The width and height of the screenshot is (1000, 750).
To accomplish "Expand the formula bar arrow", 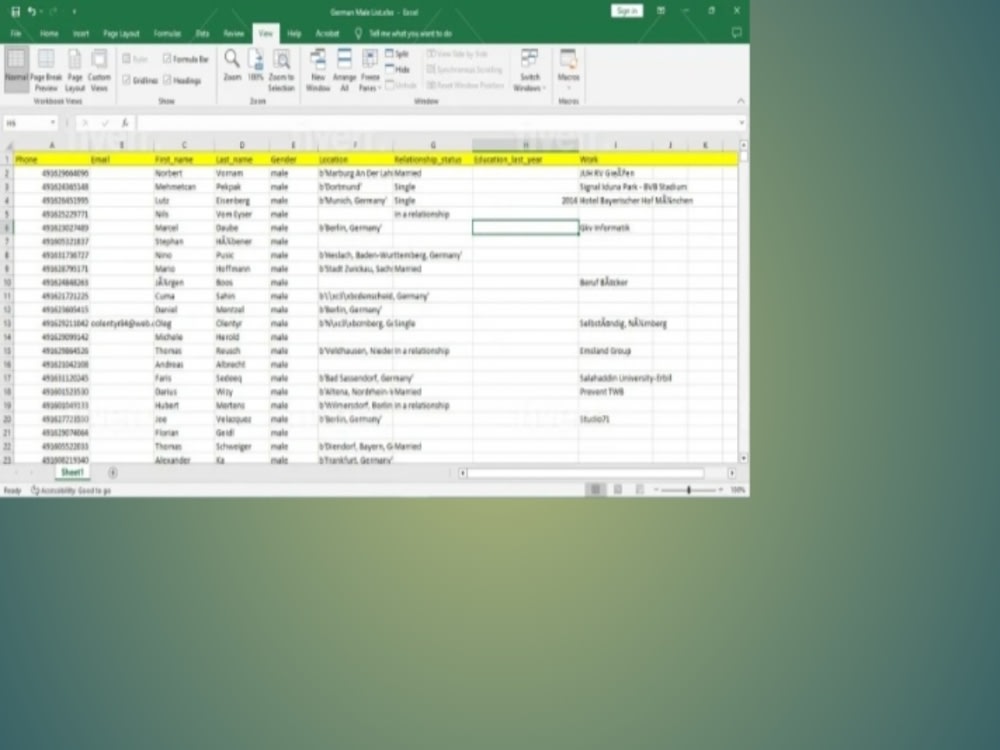I will point(741,122).
